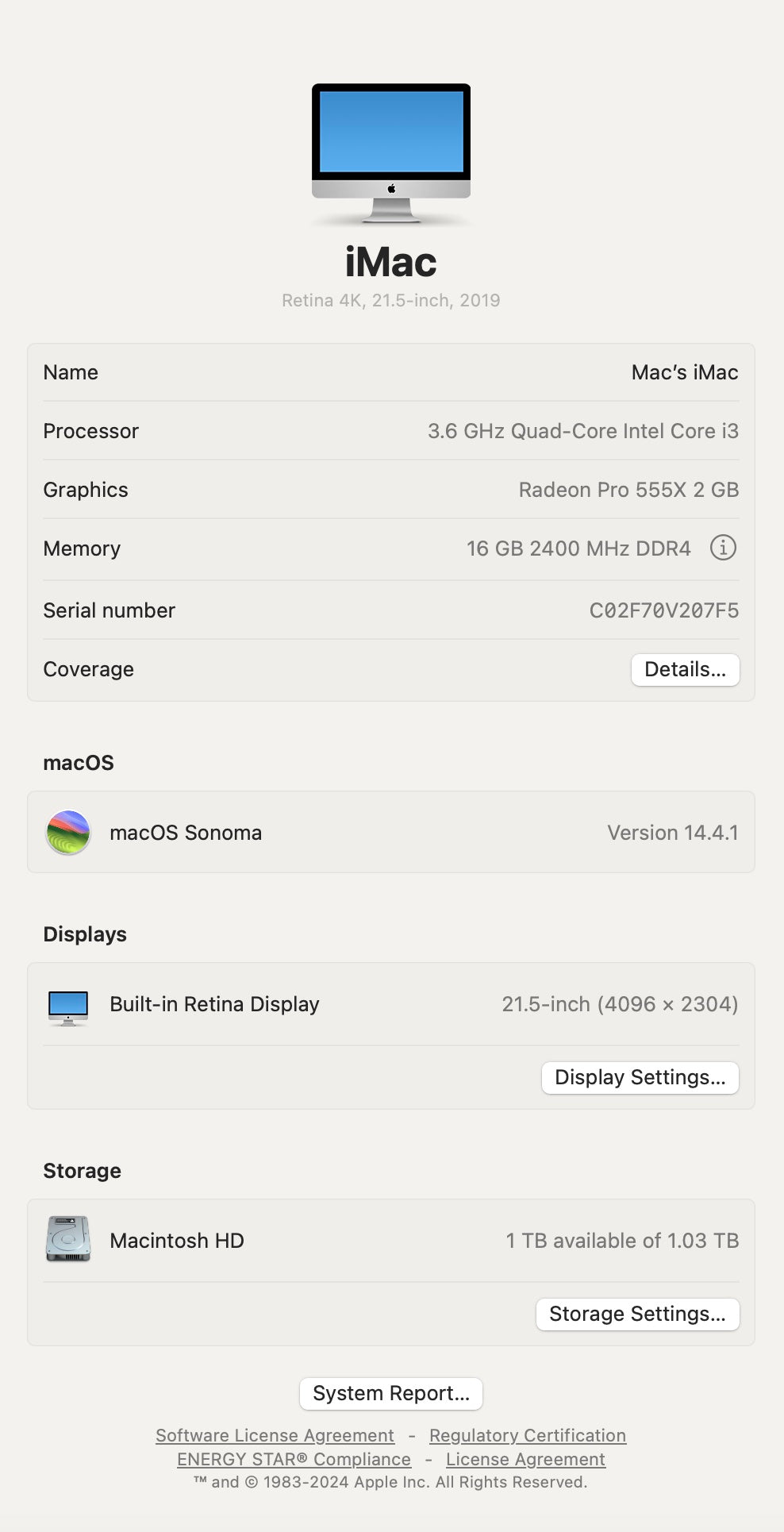784x1532 pixels.
Task: Click the macOS Sonoma name label
Action: (186, 833)
